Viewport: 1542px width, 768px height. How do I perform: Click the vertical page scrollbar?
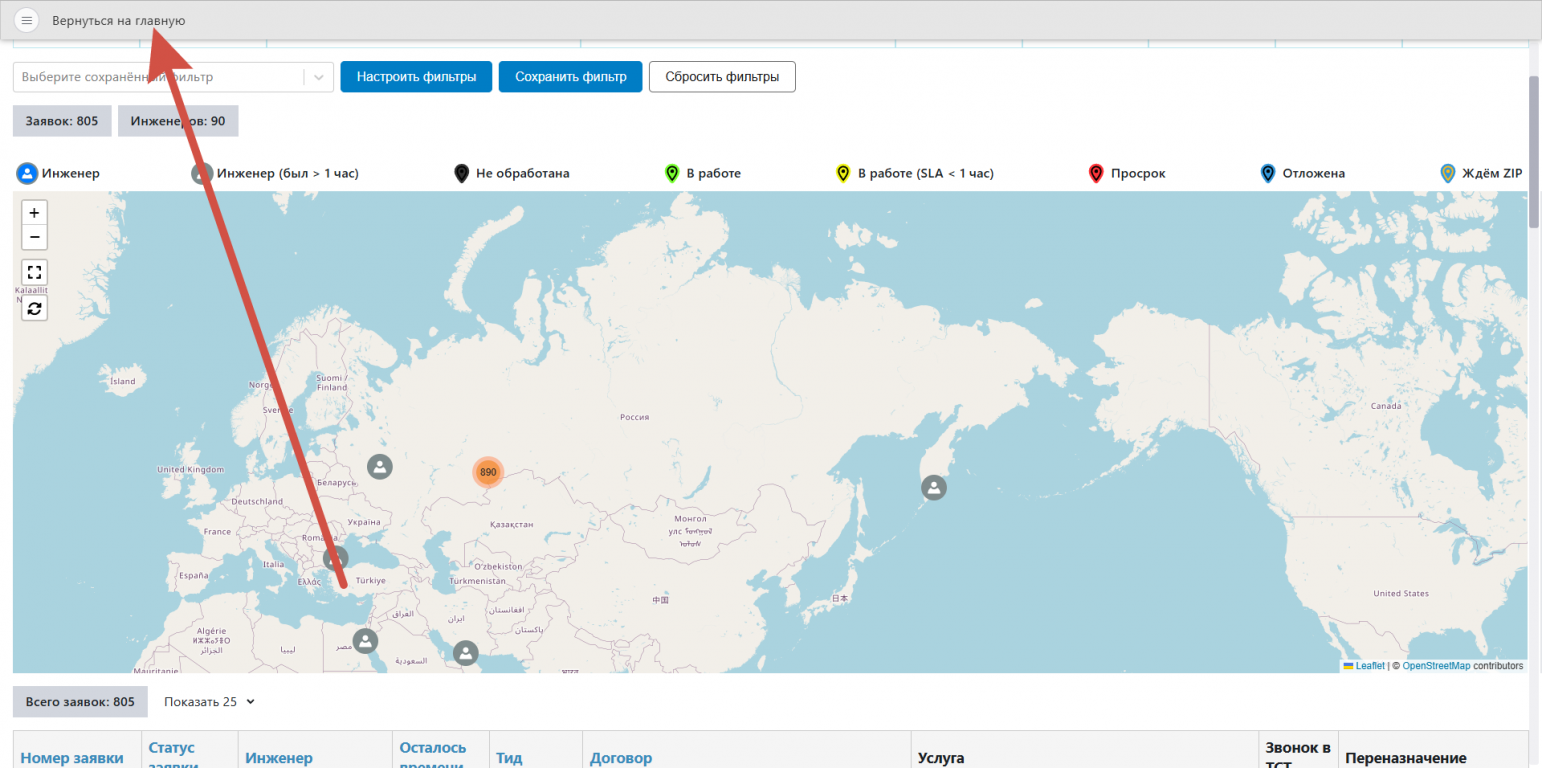tap(1534, 150)
